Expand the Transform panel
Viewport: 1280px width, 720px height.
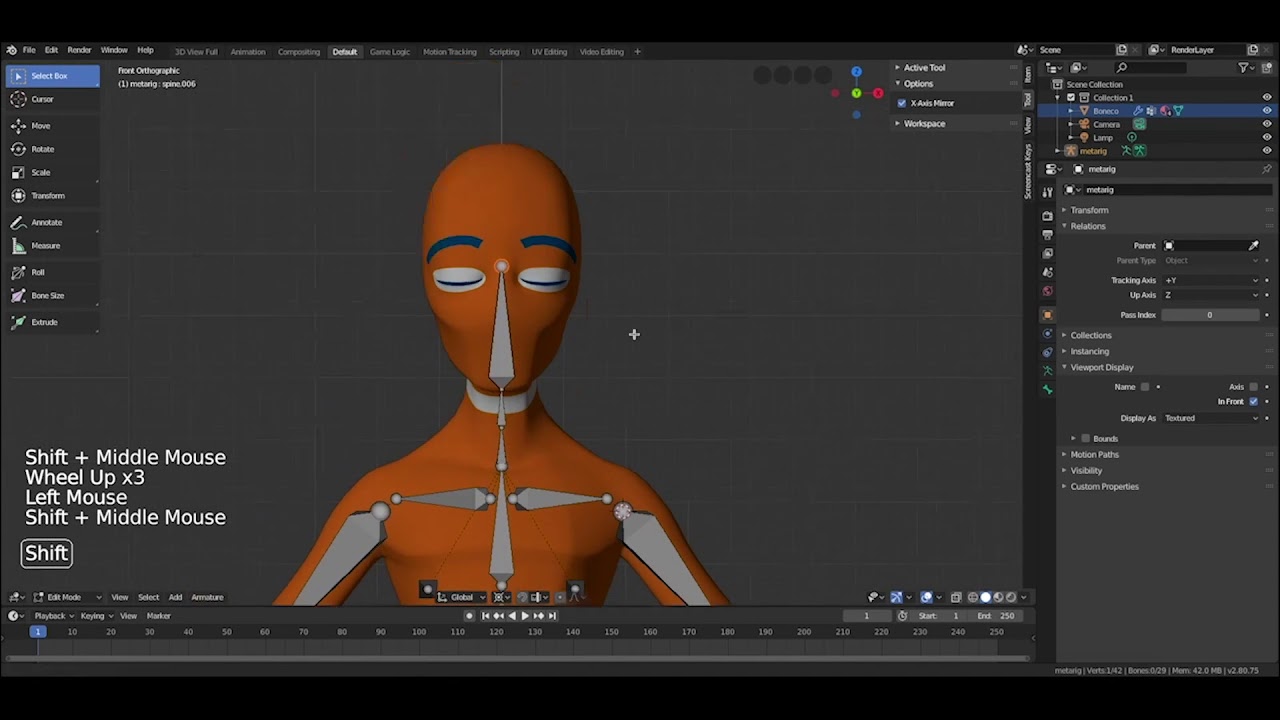pos(1089,210)
